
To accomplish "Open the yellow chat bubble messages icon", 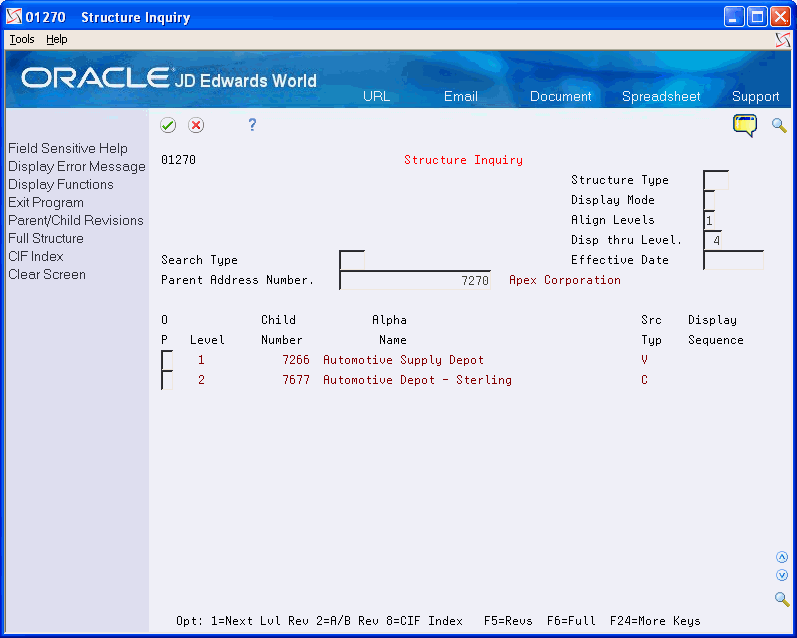I will click(x=745, y=125).
